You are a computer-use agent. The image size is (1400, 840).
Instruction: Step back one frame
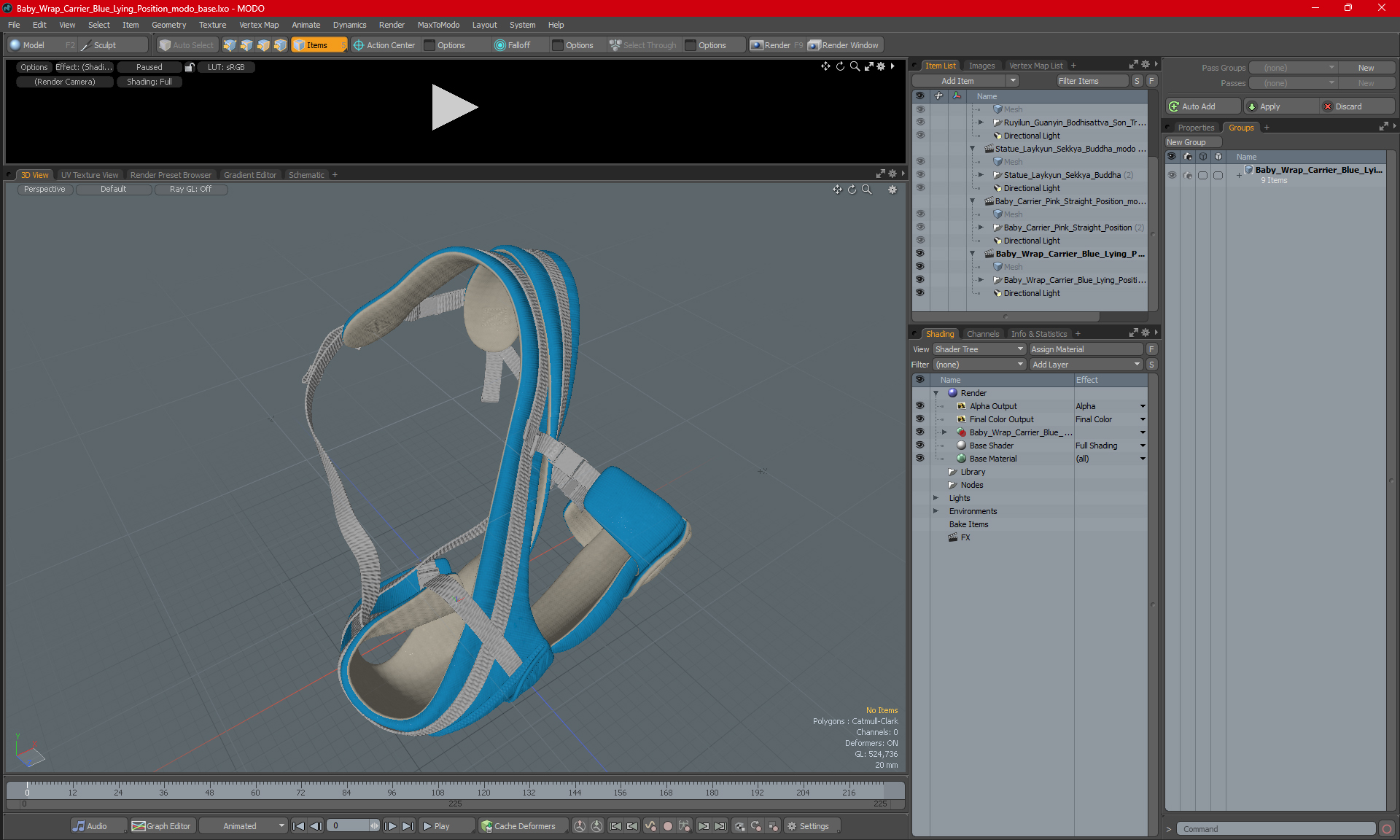pos(316,826)
